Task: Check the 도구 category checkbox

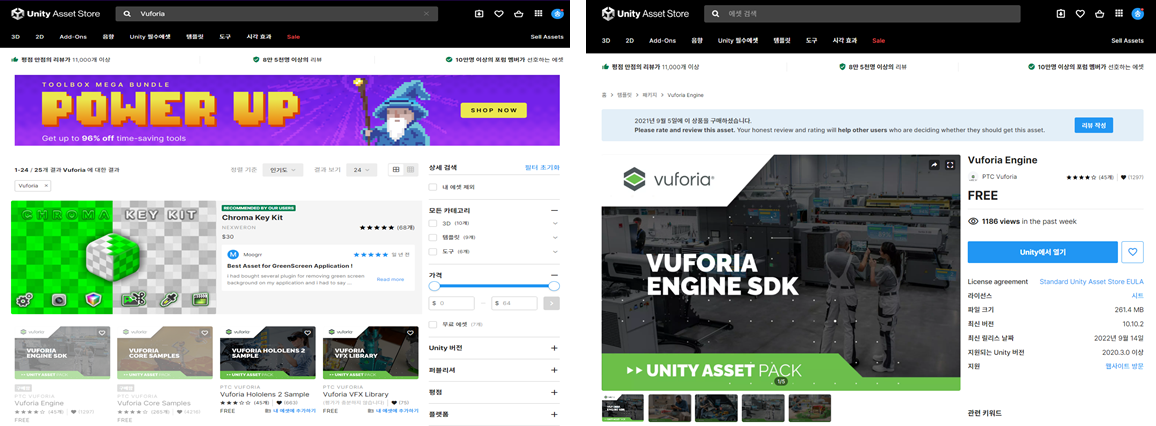Action: click(x=433, y=251)
